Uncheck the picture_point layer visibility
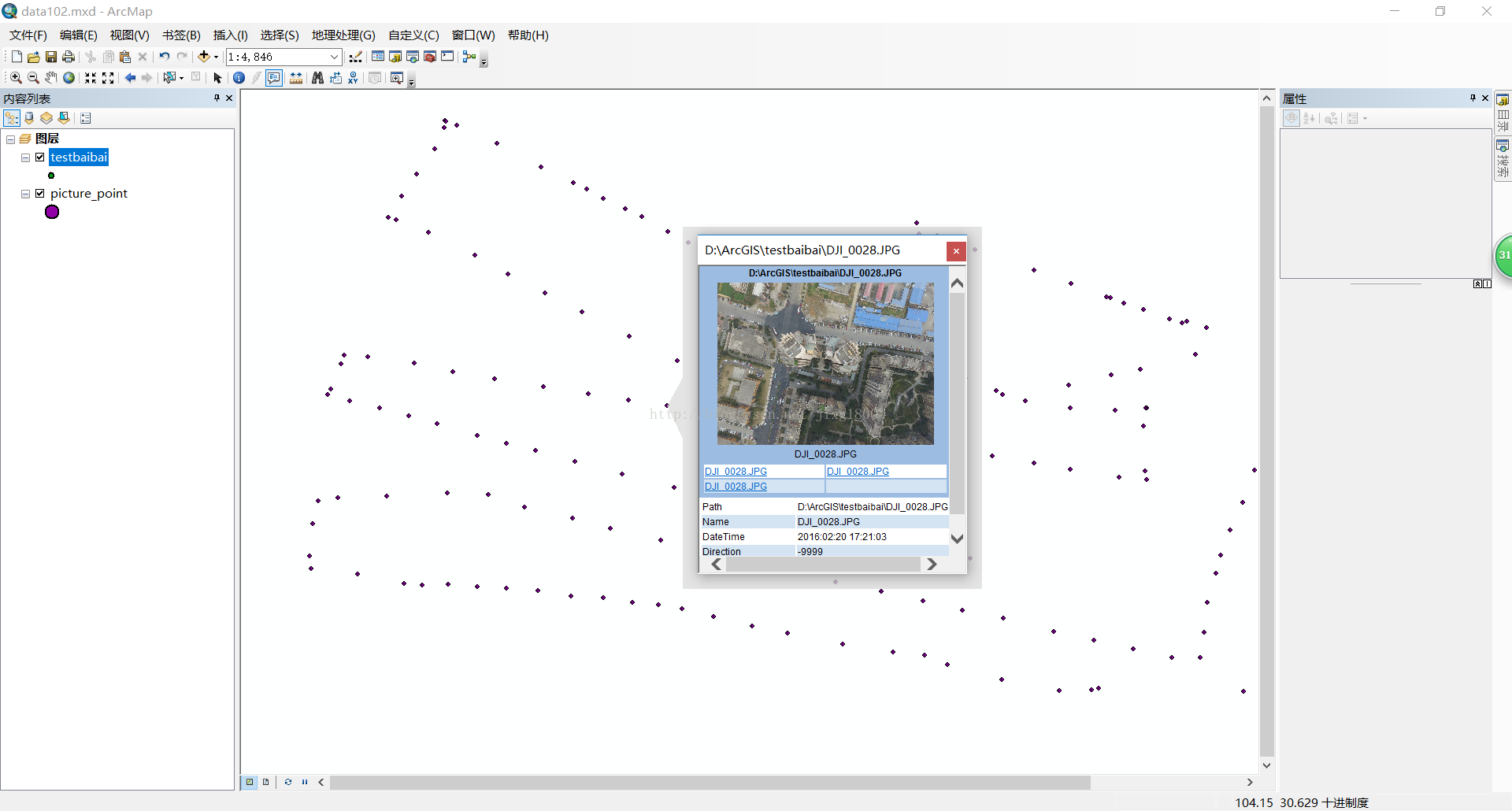1512x811 pixels. 40,194
